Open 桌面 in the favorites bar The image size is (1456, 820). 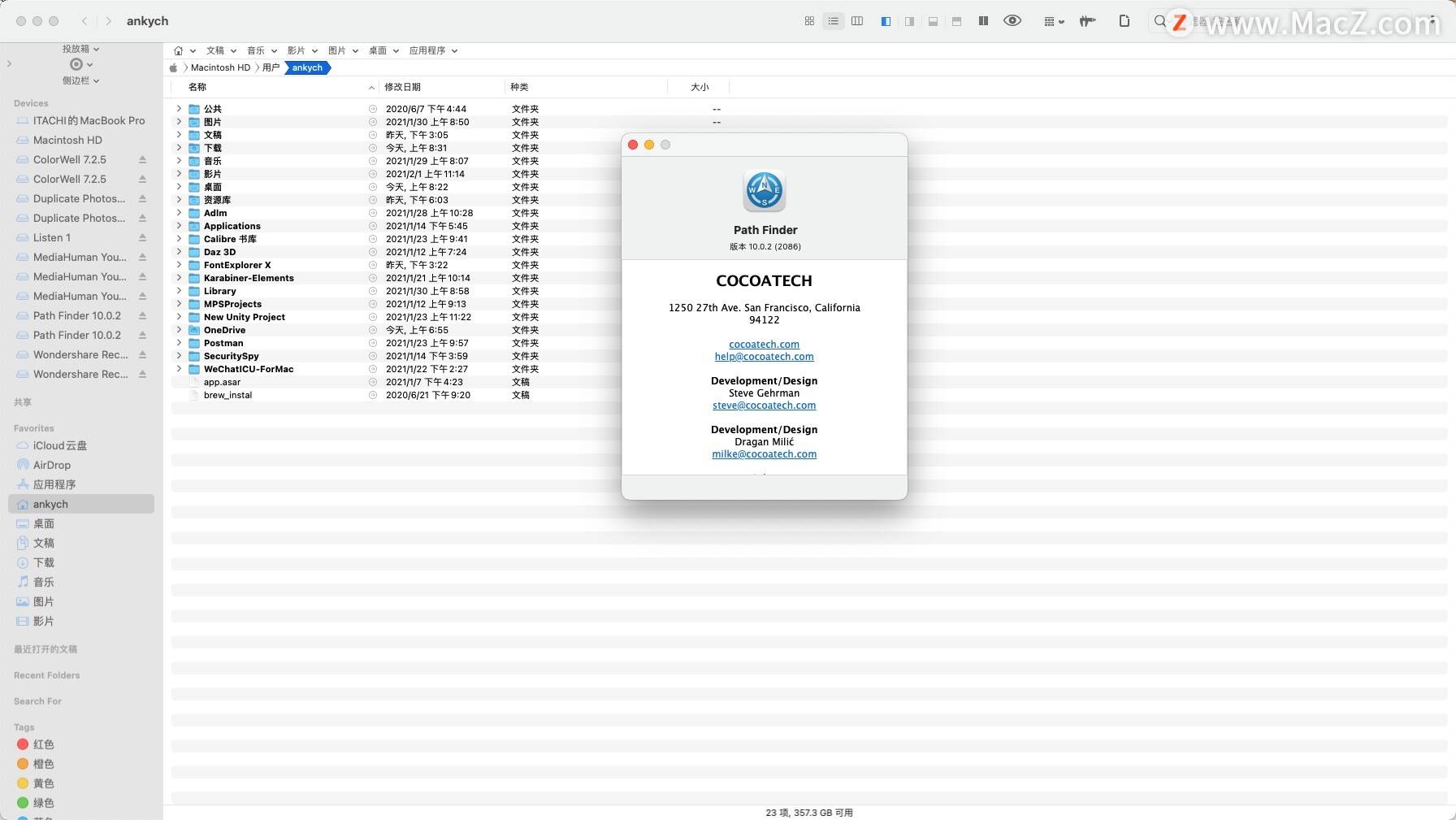pyautogui.click(x=378, y=50)
